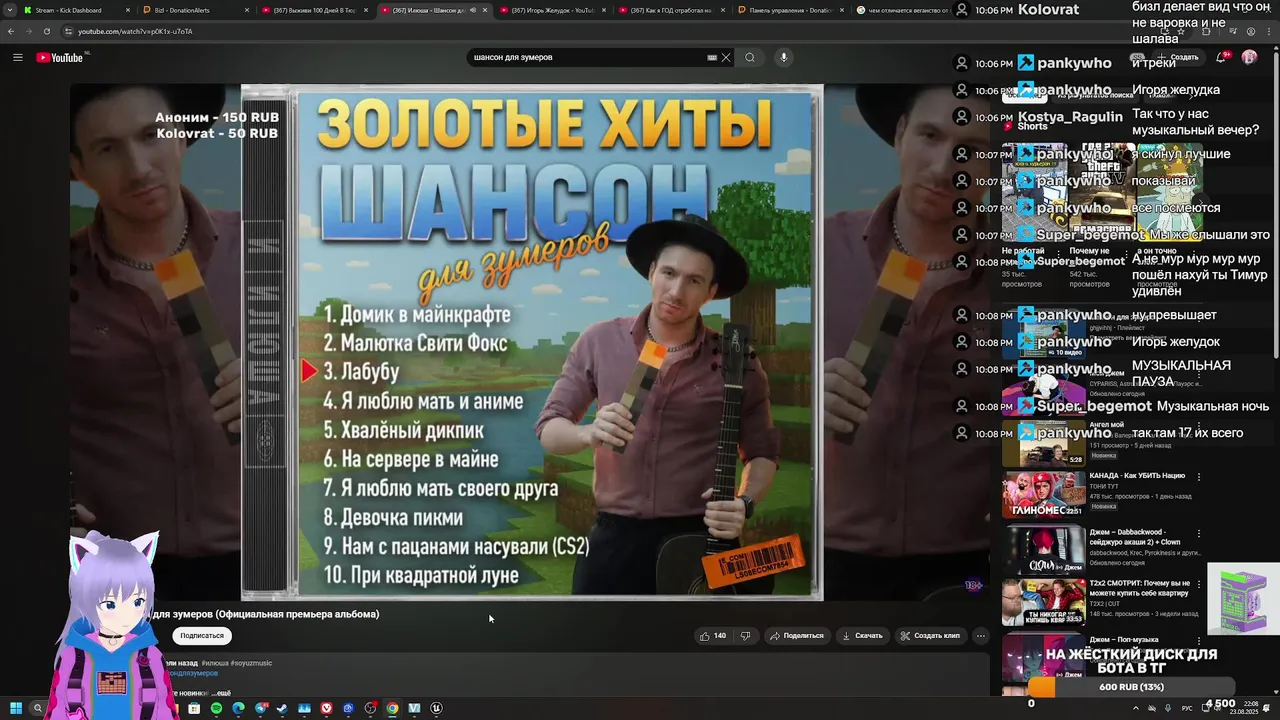Click Создать create button in header

point(1180,57)
